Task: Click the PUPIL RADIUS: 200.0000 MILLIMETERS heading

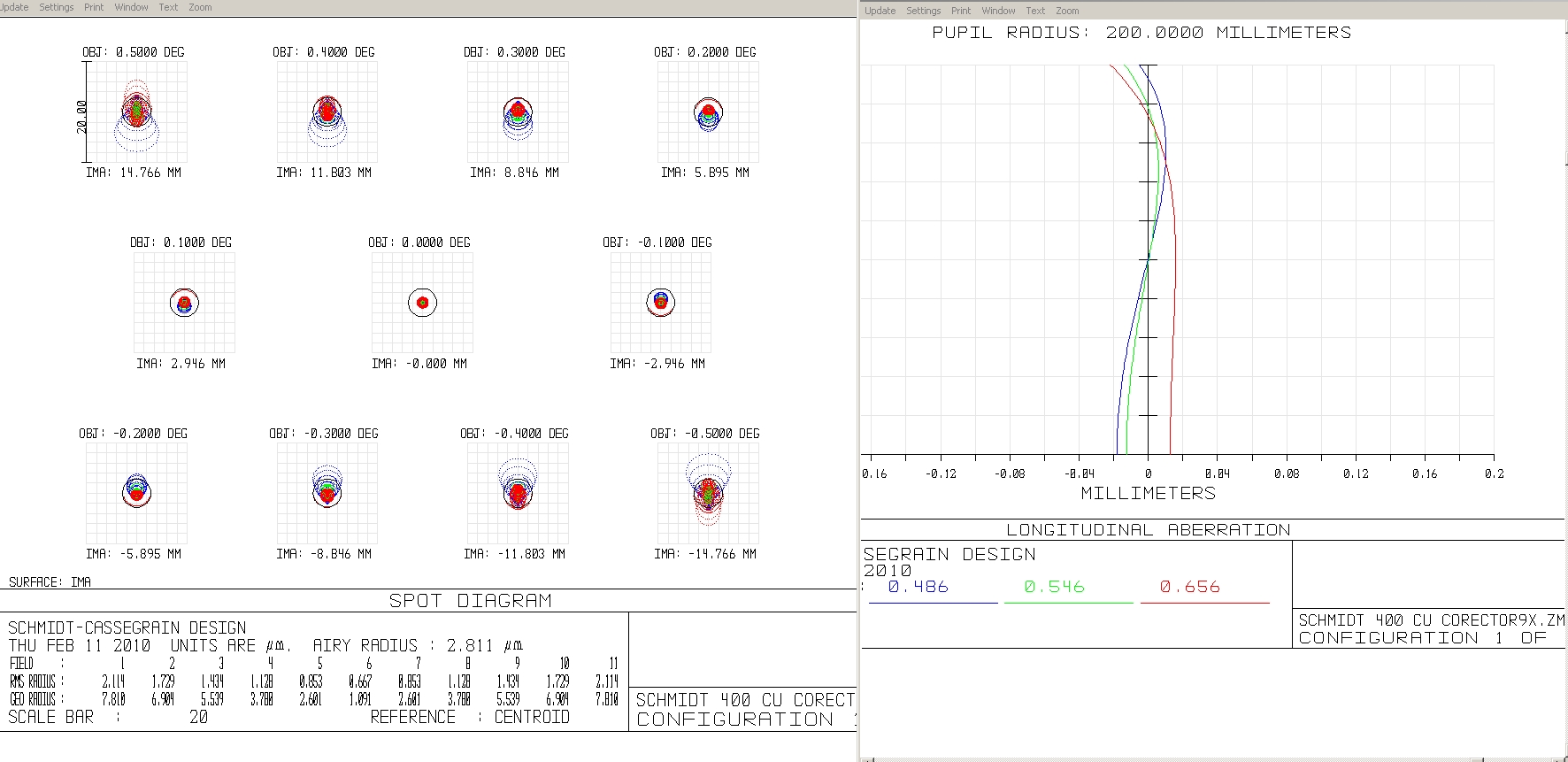Action: (1141, 33)
